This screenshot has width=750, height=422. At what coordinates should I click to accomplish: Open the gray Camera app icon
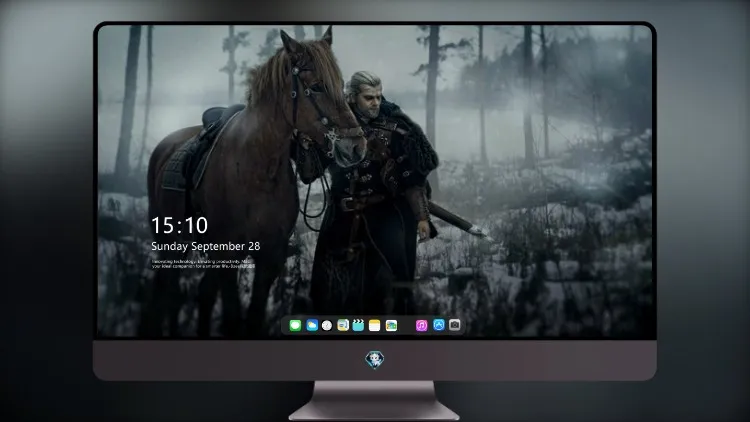point(455,325)
